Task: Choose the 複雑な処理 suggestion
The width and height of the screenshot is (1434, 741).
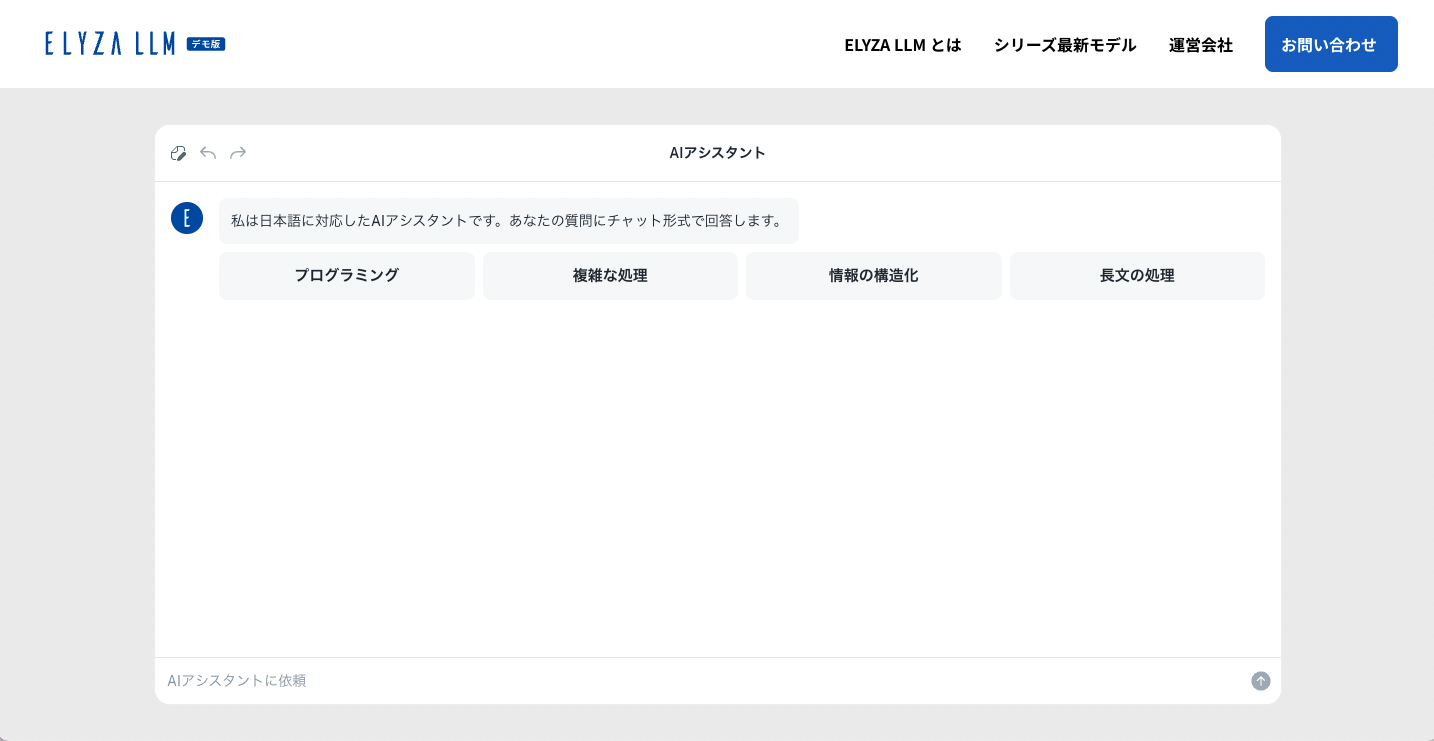Action: pyautogui.click(x=610, y=276)
